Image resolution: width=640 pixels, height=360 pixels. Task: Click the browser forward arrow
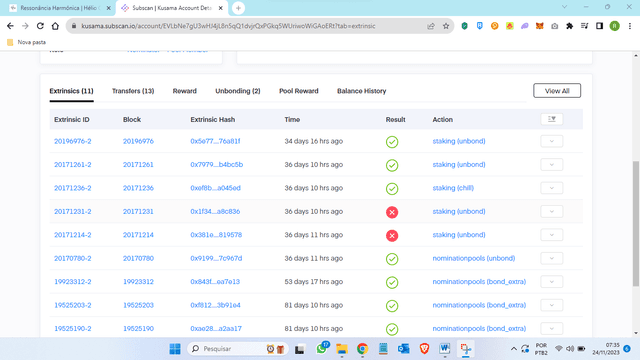25,26
